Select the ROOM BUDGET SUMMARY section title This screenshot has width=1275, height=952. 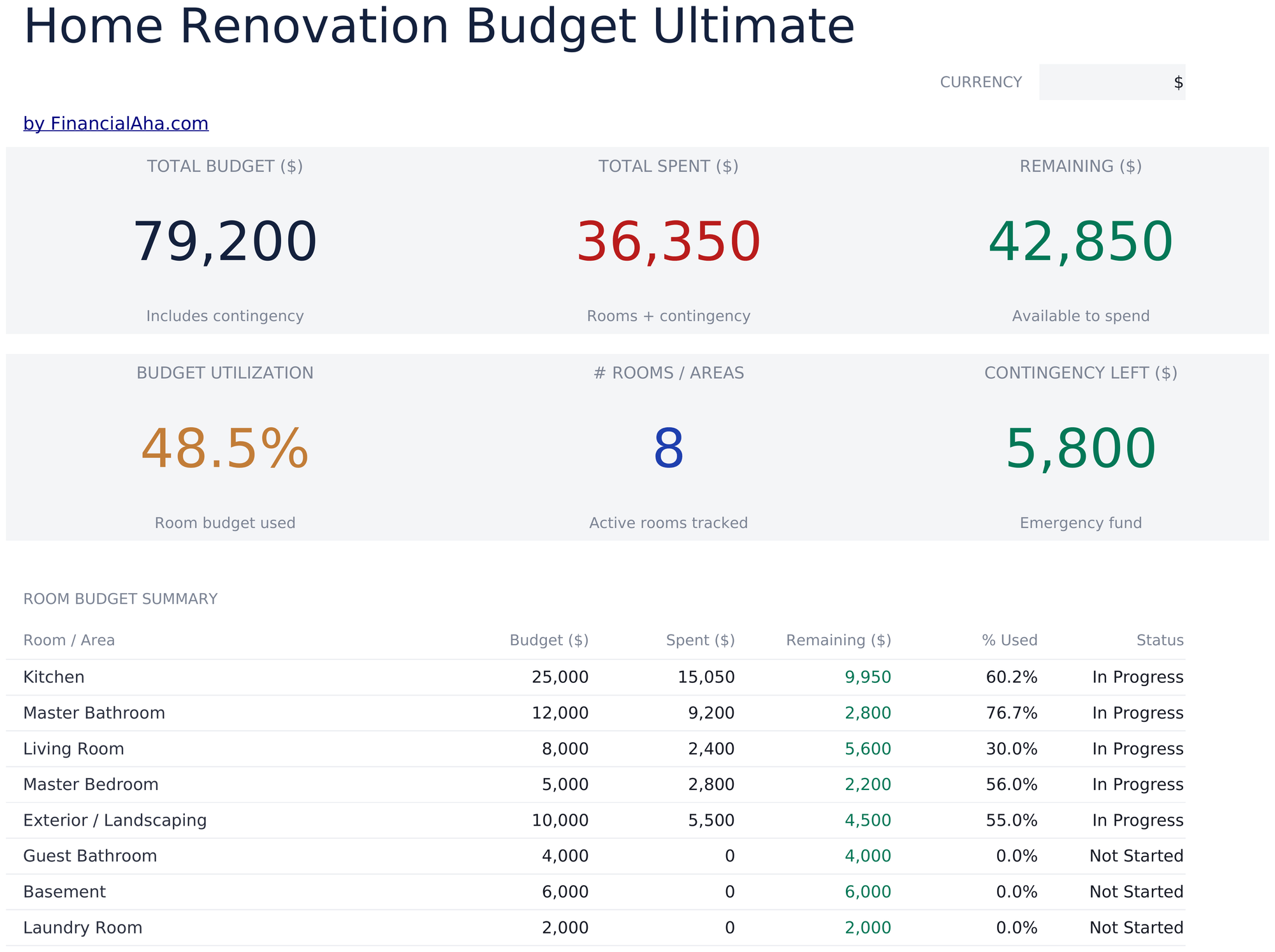(120, 599)
